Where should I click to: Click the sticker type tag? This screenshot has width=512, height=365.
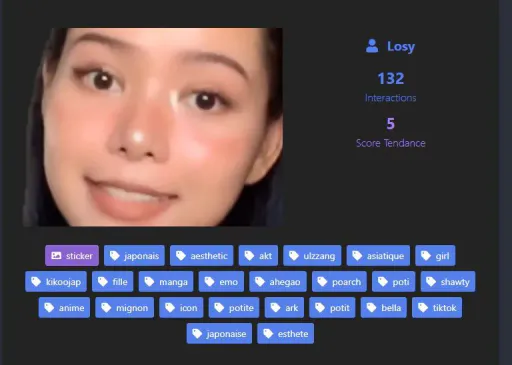72,256
